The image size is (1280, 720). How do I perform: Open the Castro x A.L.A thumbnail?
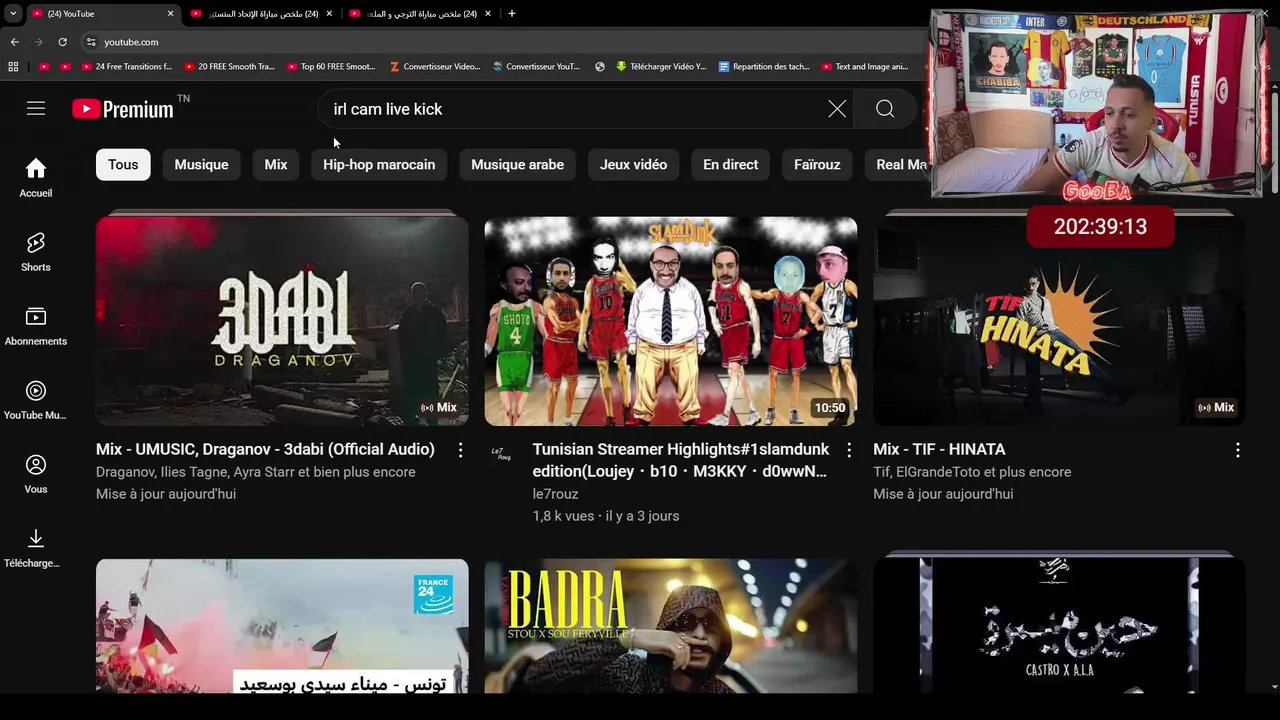[1059, 626]
